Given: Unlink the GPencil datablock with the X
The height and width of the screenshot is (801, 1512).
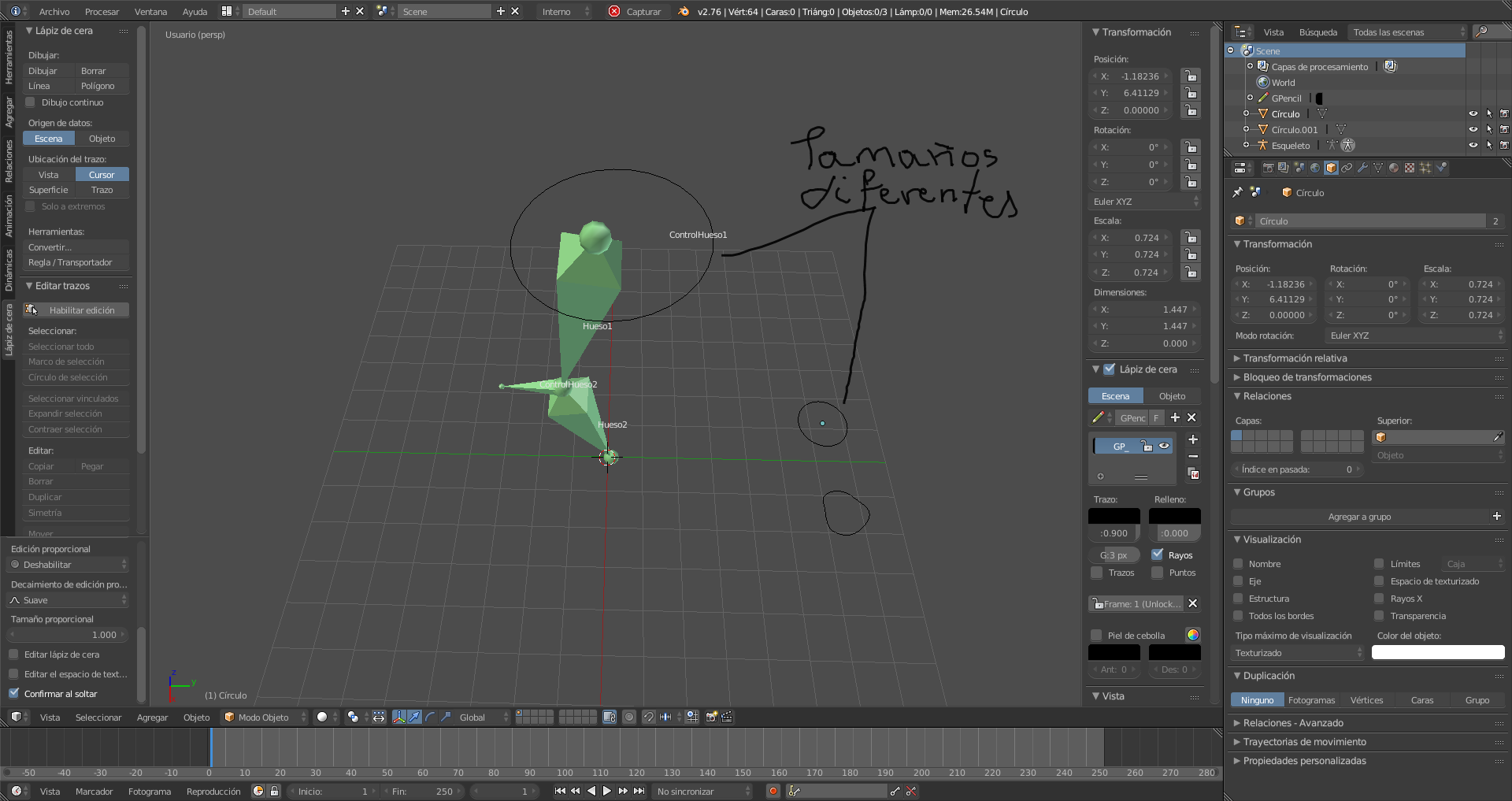Looking at the screenshot, I should [1191, 417].
